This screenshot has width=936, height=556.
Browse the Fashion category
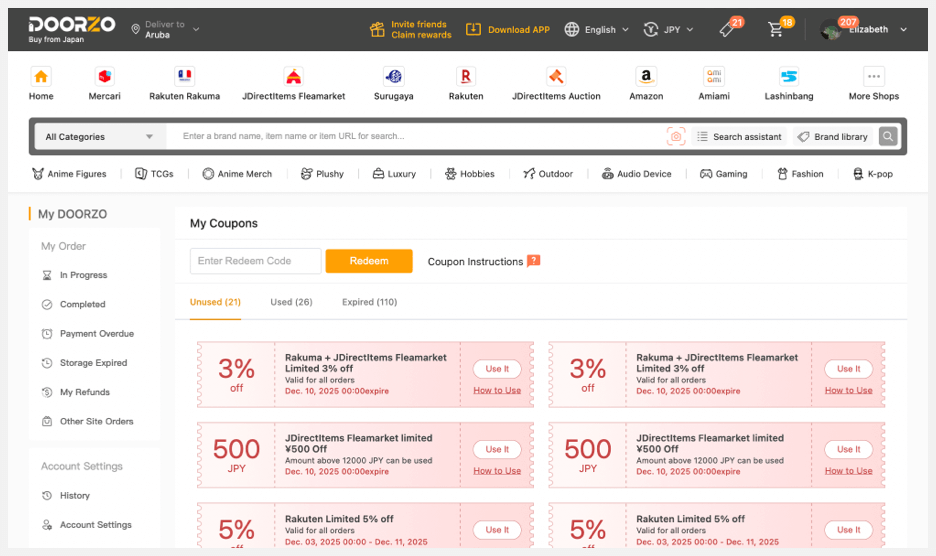pyautogui.click(x=800, y=174)
